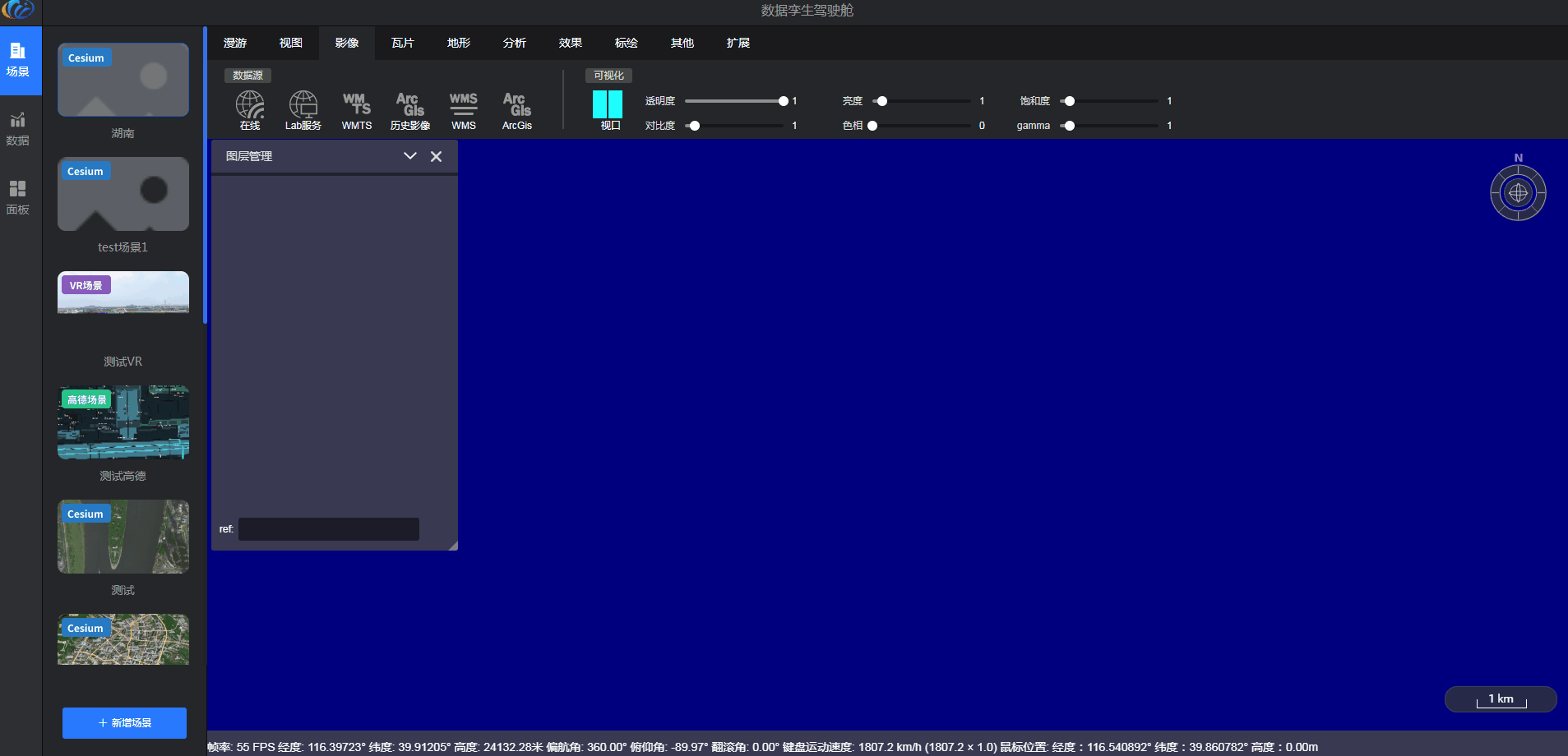Open the 面板 sidebar section
The width and height of the screenshot is (1568, 756).
tap(18, 197)
